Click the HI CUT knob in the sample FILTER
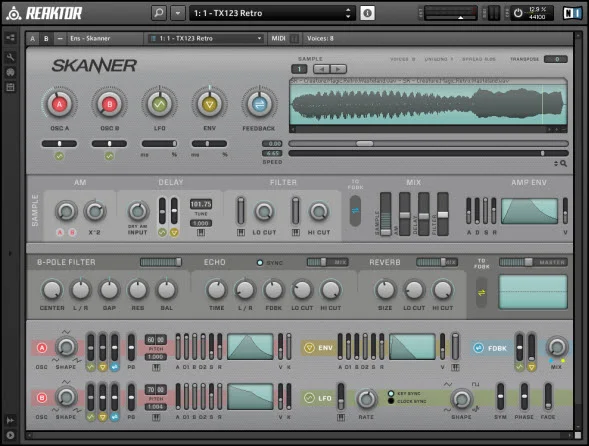This screenshot has height=446, width=589. pos(319,212)
